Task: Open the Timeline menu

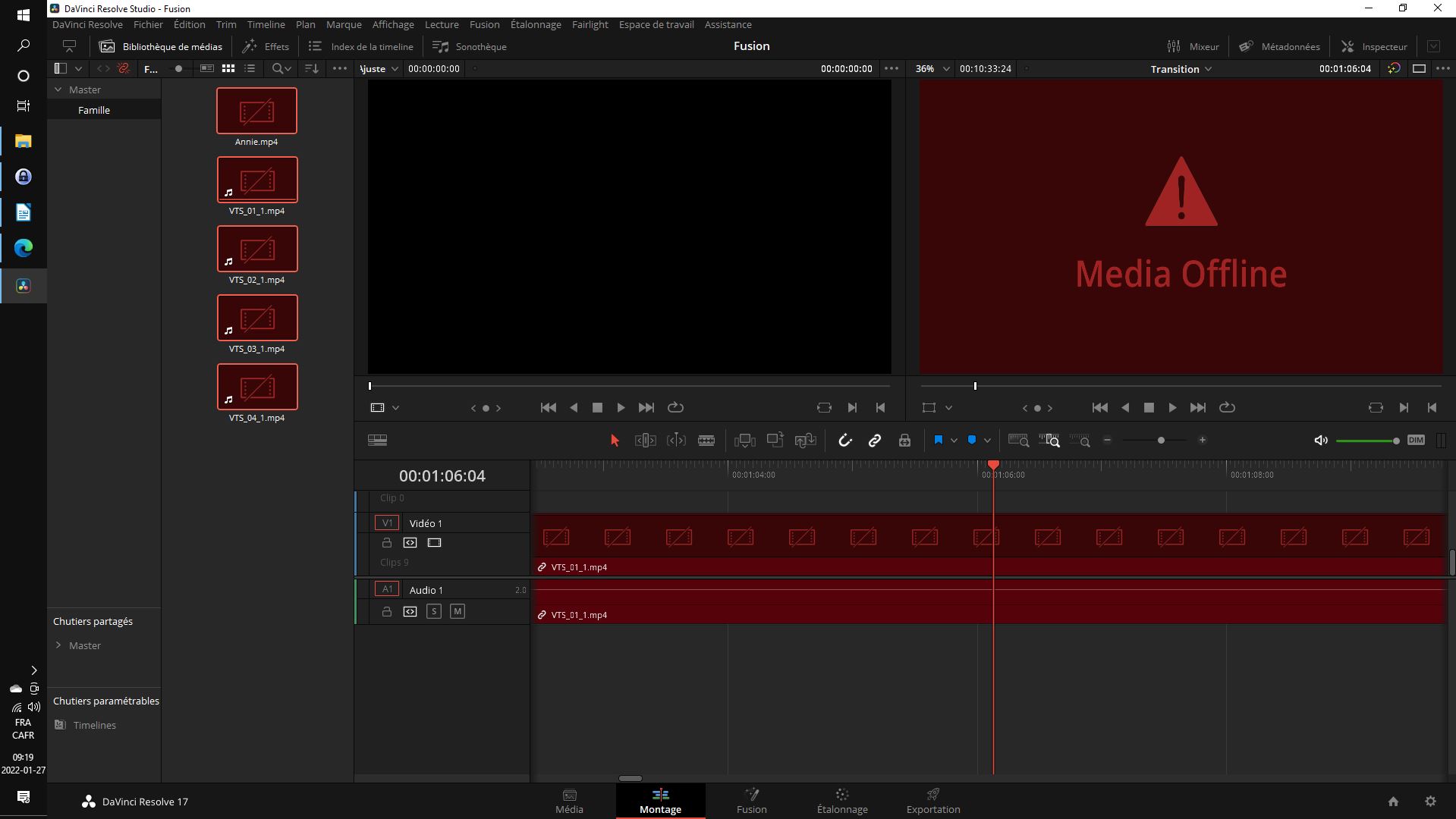Action: [266, 24]
